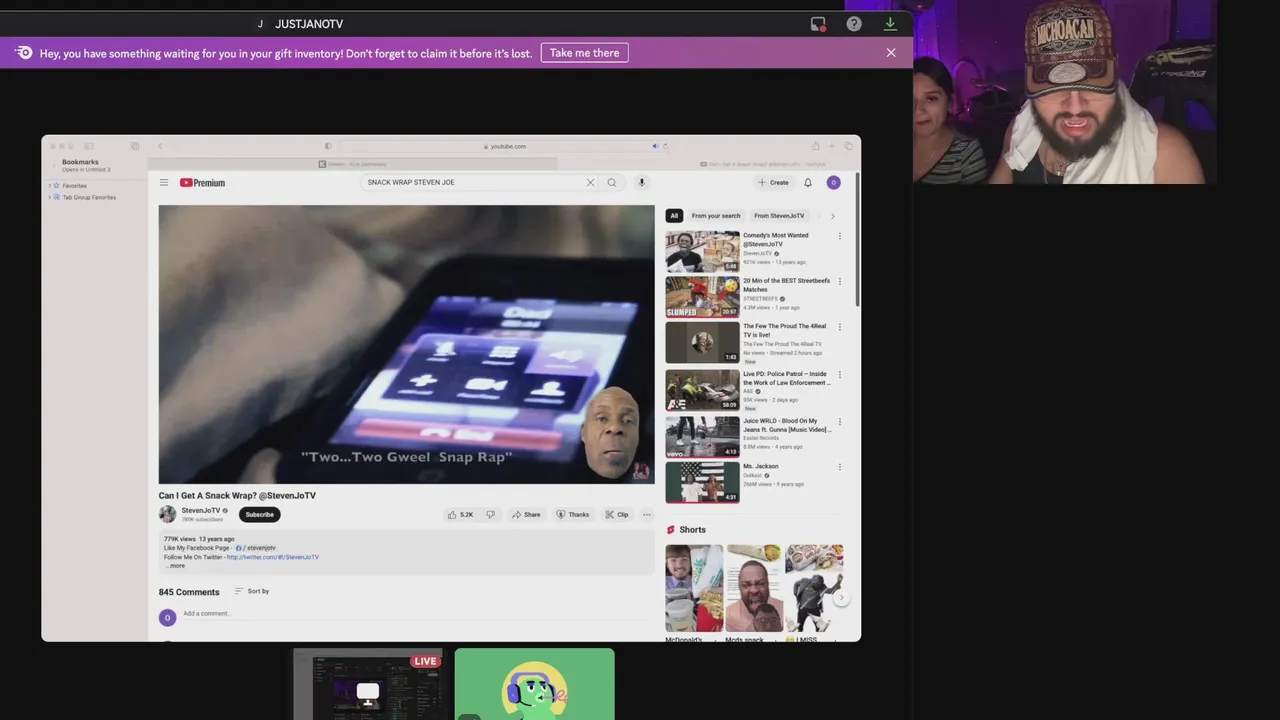Show more chips with the right arrow

pyautogui.click(x=832, y=216)
